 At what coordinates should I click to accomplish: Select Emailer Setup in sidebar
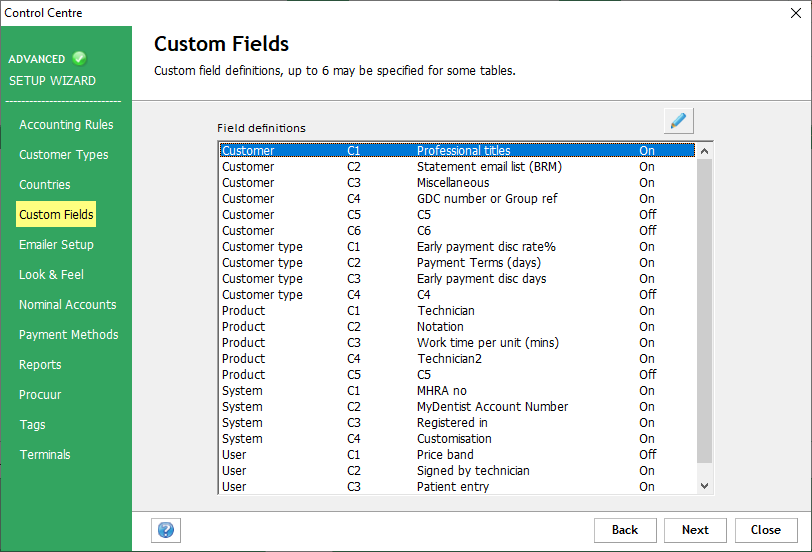56,245
